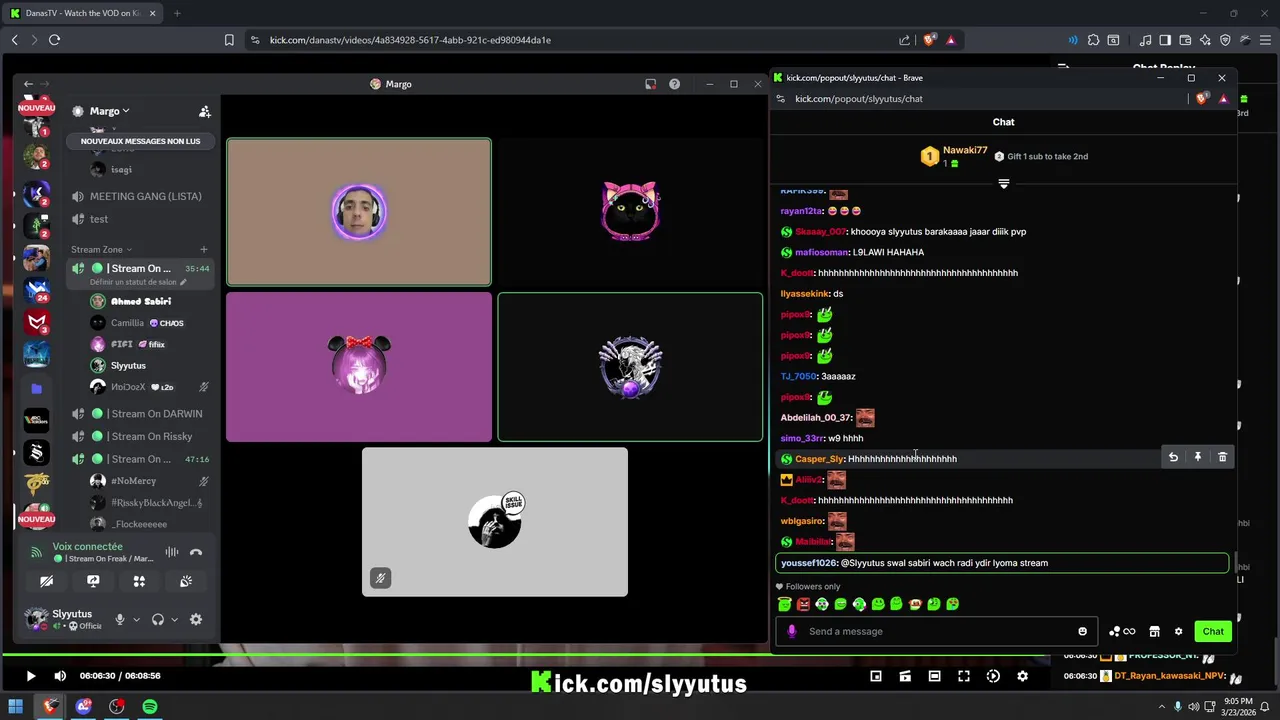Open emoji picker in message box

(x=1082, y=631)
